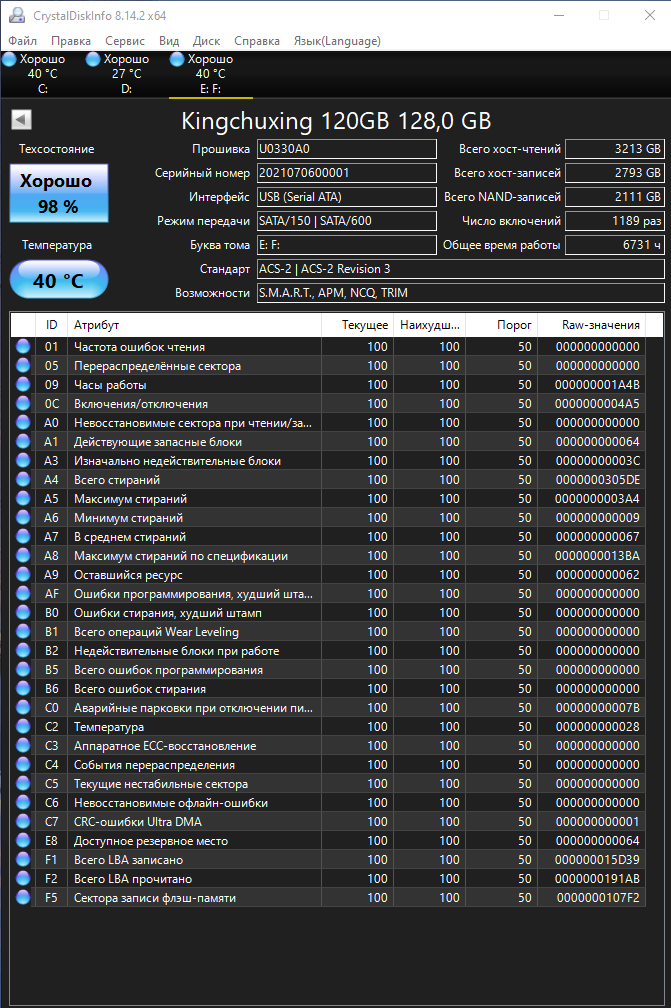This screenshot has width=671, height=1008.
Task: Click the Стандарт field ACS-2 Revision 3
Action: point(460,269)
